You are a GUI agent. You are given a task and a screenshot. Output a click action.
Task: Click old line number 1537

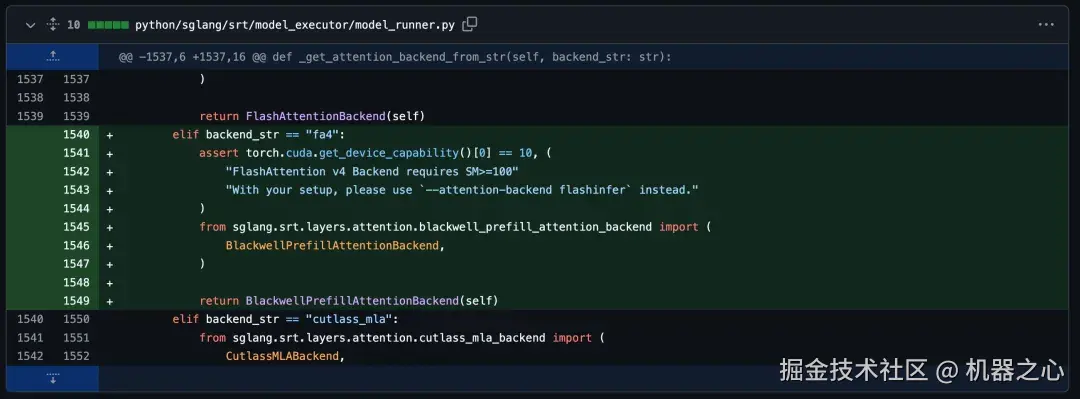(x=29, y=79)
